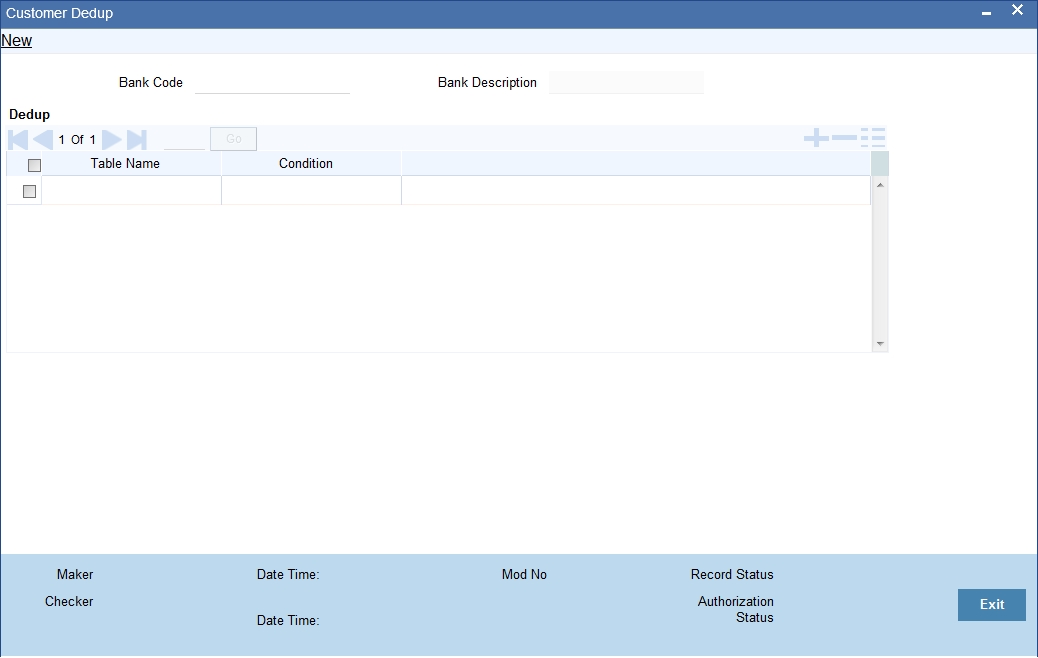Tick the select-all checkbox in table header
1038x658 pixels.
click(x=34, y=165)
